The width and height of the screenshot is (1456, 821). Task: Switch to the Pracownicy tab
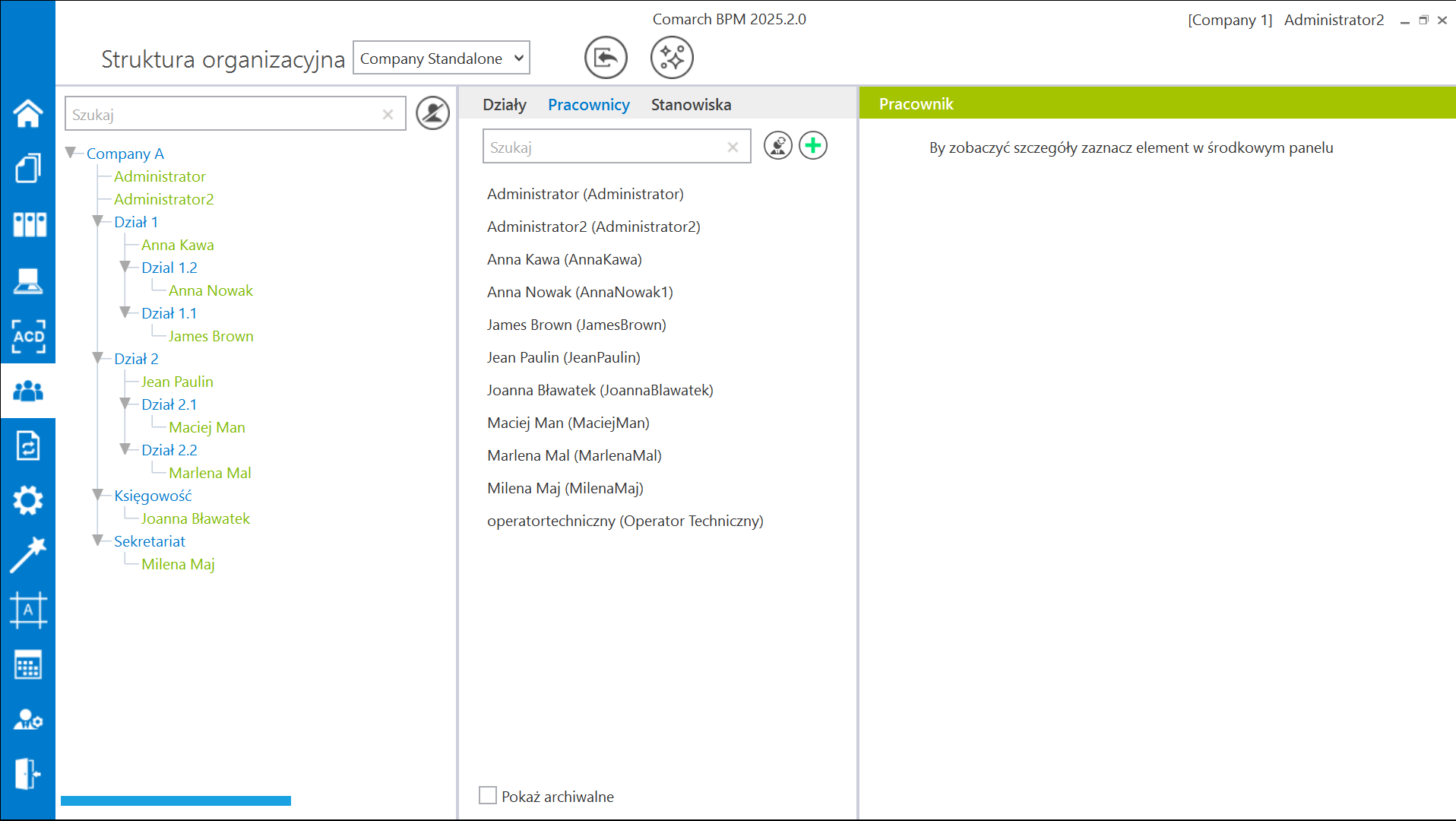point(588,104)
